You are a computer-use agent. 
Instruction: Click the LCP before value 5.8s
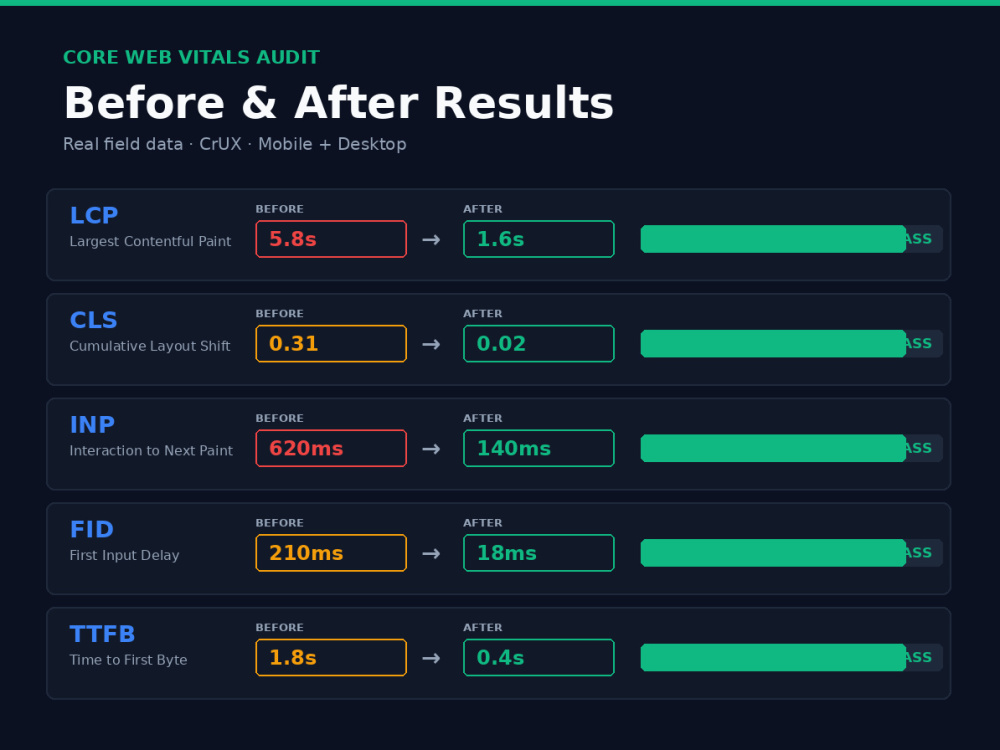point(331,239)
